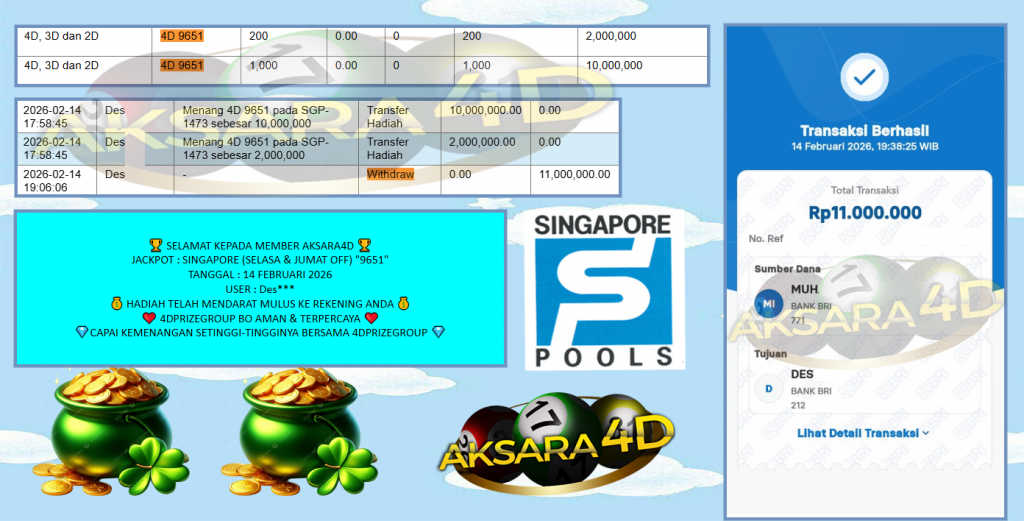Open the Lihat Detail Transaksi link
The height and width of the screenshot is (521, 1024).
click(863, 434)
